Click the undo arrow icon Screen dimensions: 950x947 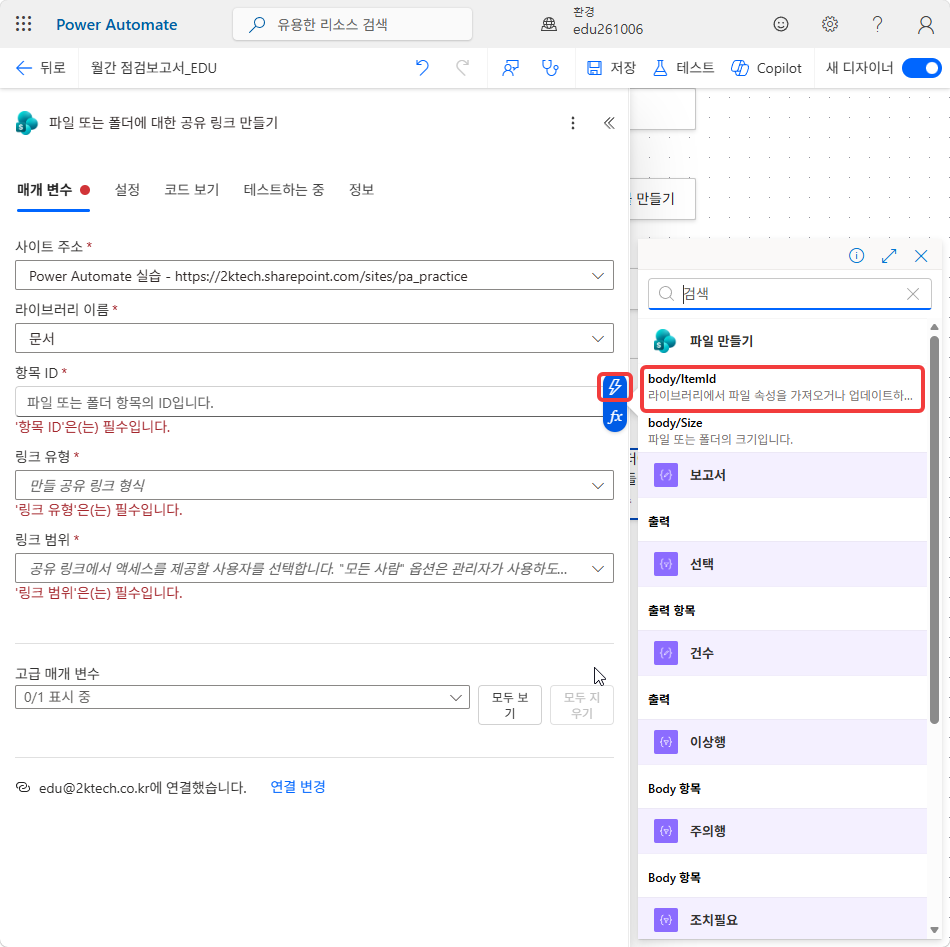click(x=422, y=68)
